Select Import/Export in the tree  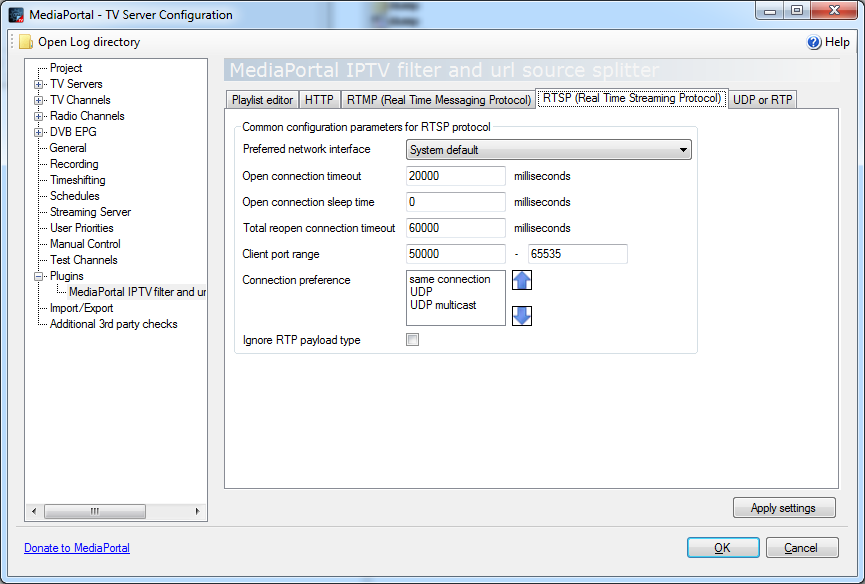82,308
